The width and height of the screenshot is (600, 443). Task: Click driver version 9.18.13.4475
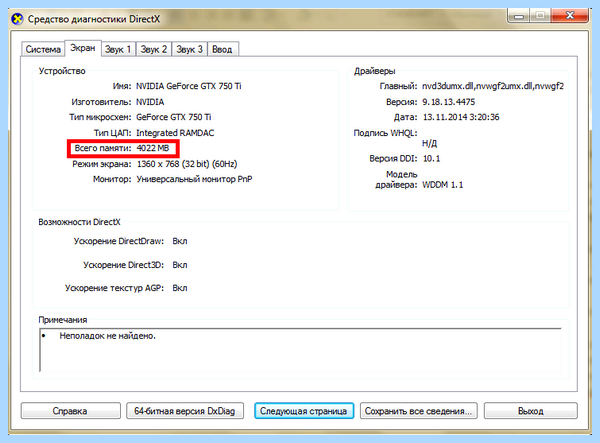[448, 102]
